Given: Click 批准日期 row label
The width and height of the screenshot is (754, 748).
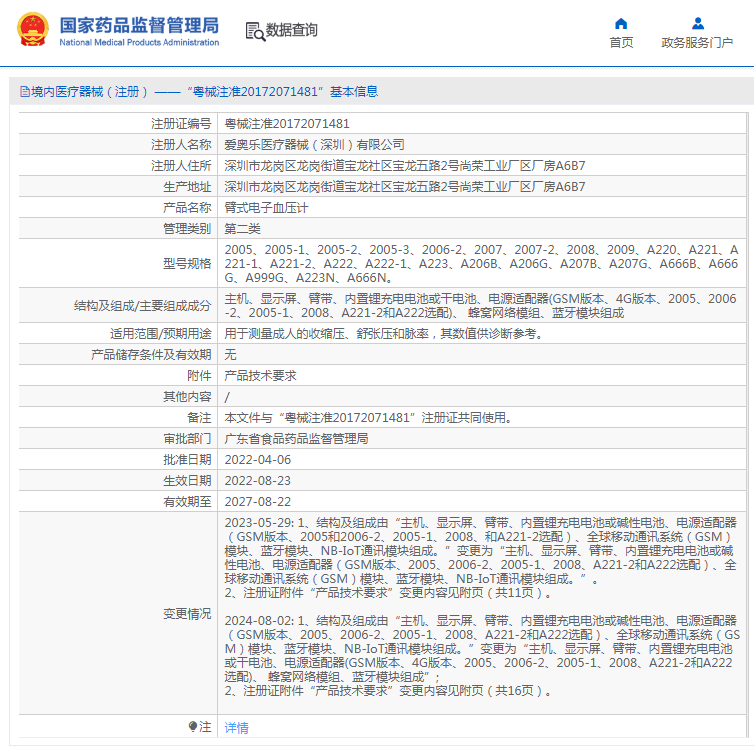Looking at the screenshot, I should point(187,460).
